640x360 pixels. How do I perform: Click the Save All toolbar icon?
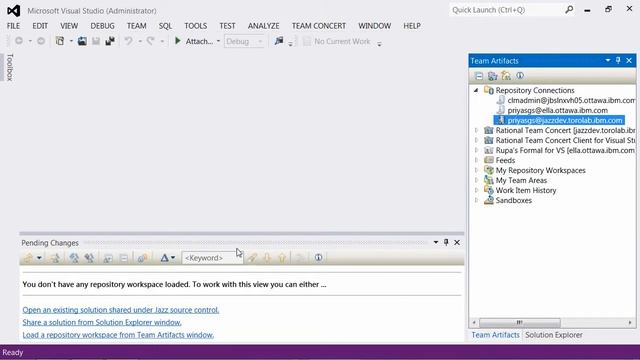[110, 41]
